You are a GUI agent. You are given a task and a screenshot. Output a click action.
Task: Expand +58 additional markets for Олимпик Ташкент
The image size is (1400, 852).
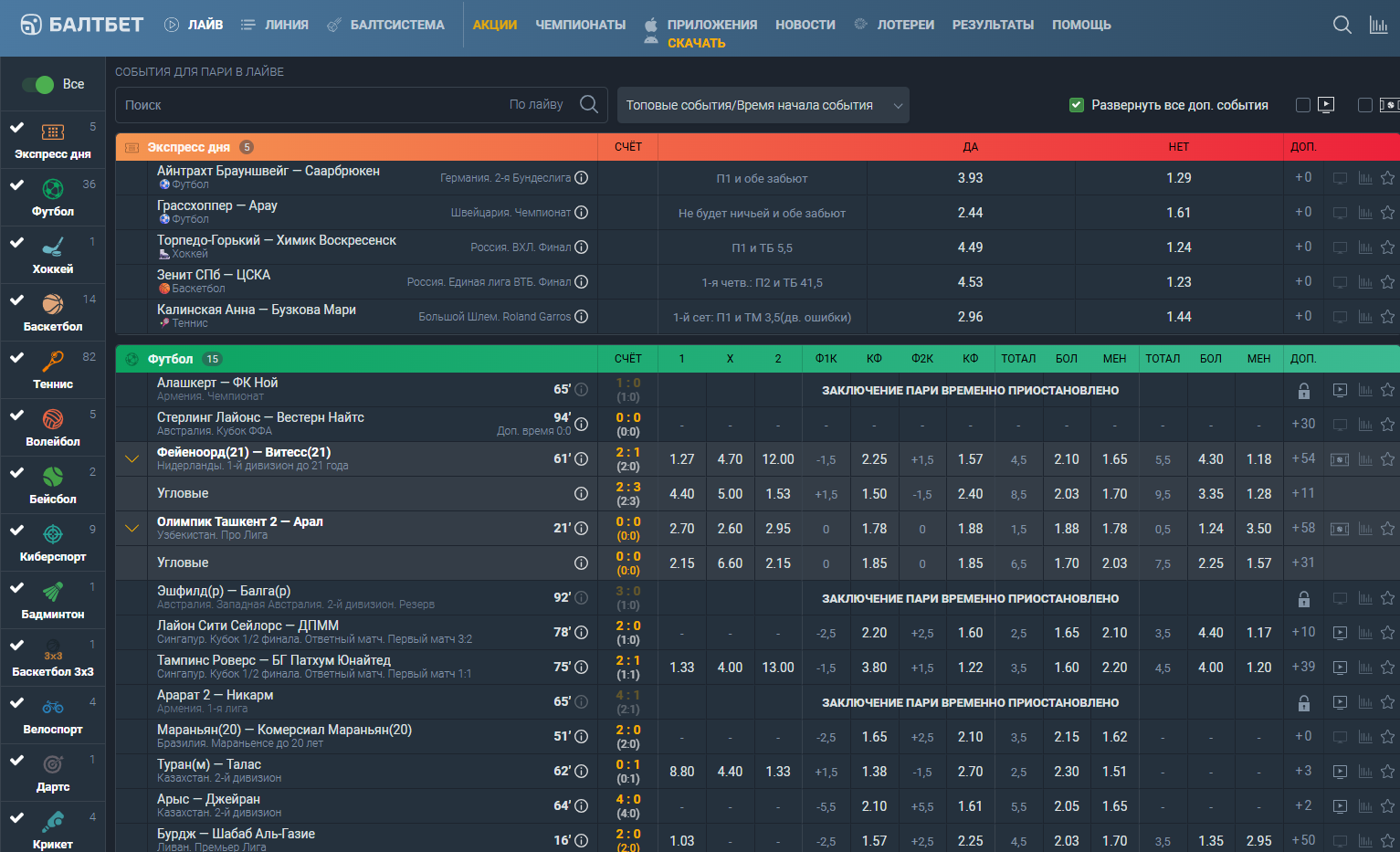pos(1303,528)
